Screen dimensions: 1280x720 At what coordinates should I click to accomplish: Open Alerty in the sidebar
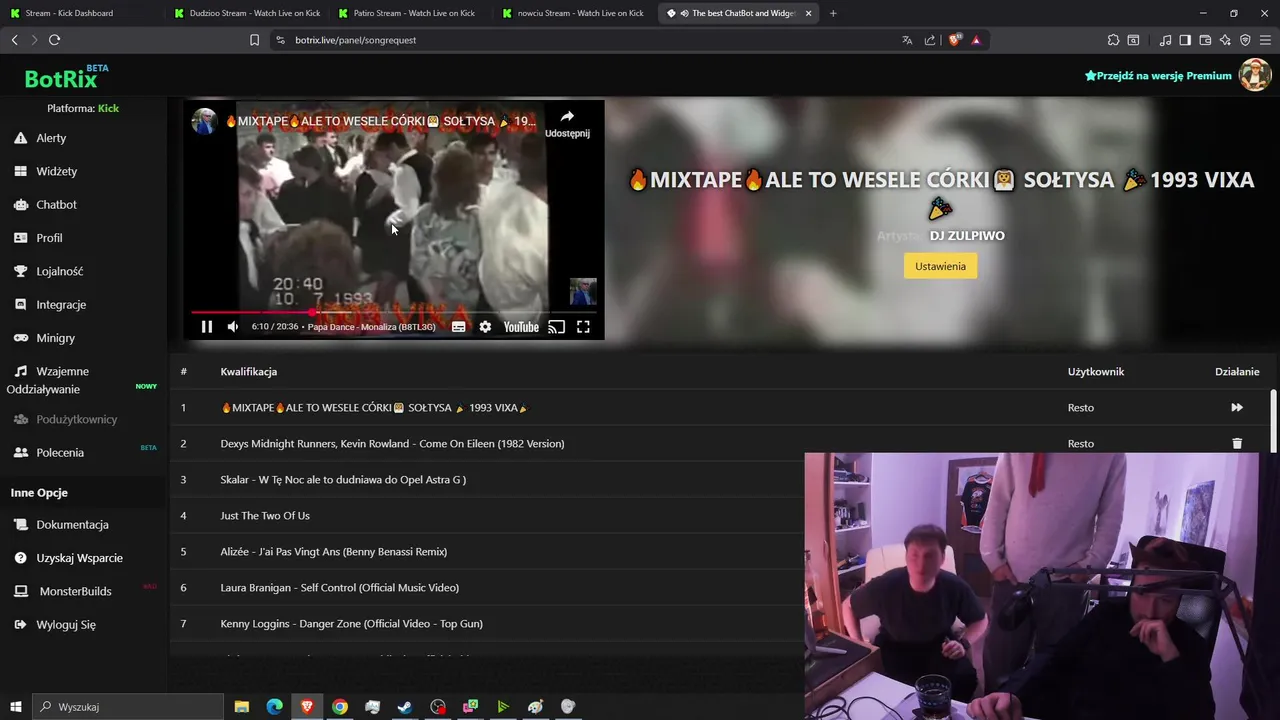click(51, 138)
